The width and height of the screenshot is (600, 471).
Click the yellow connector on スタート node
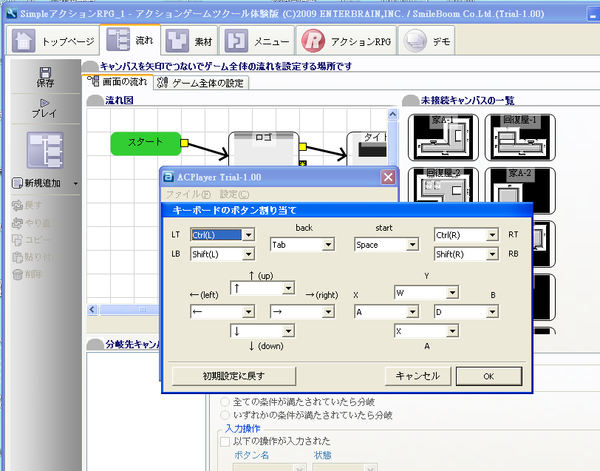coord(184,143)
